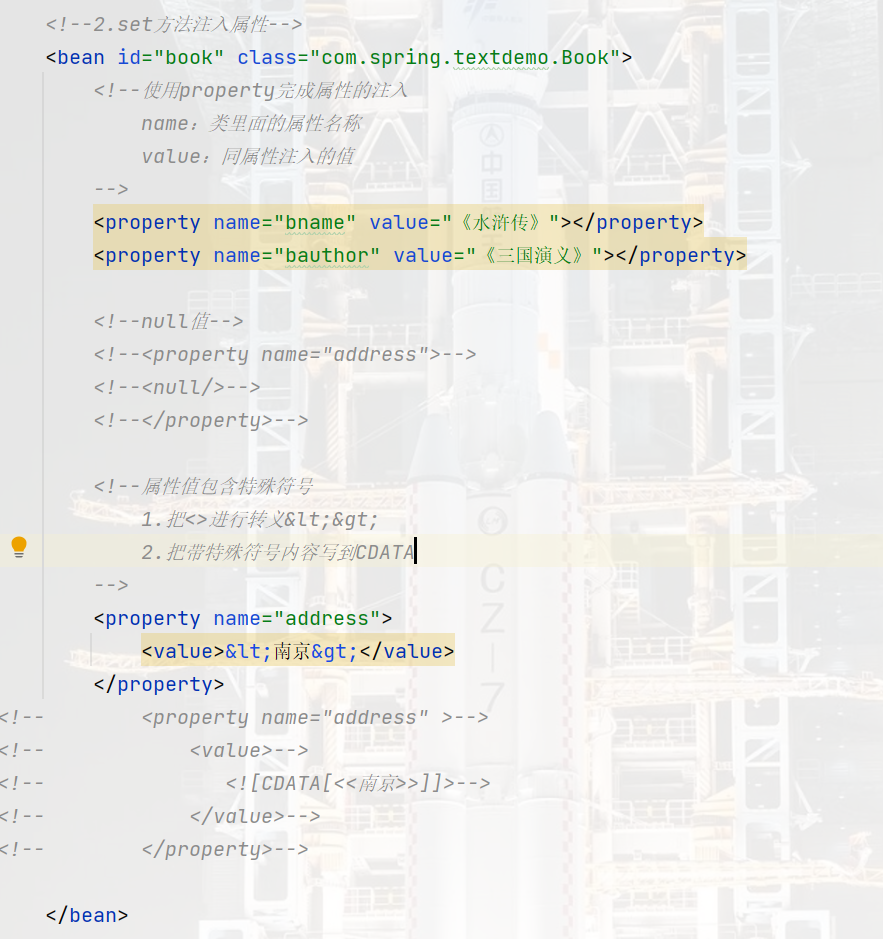
Task: Click the '<value>&lt;南京&gt;</value>' line
Action: point(298,652)
